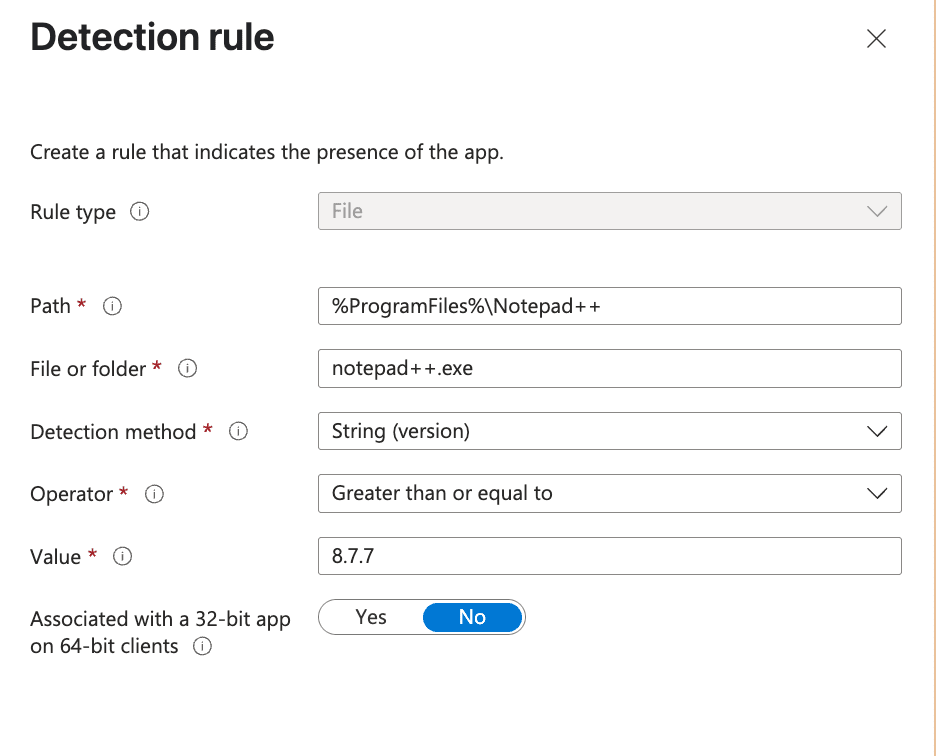
Task: Click the Value info icon
Action: [121, 557]
